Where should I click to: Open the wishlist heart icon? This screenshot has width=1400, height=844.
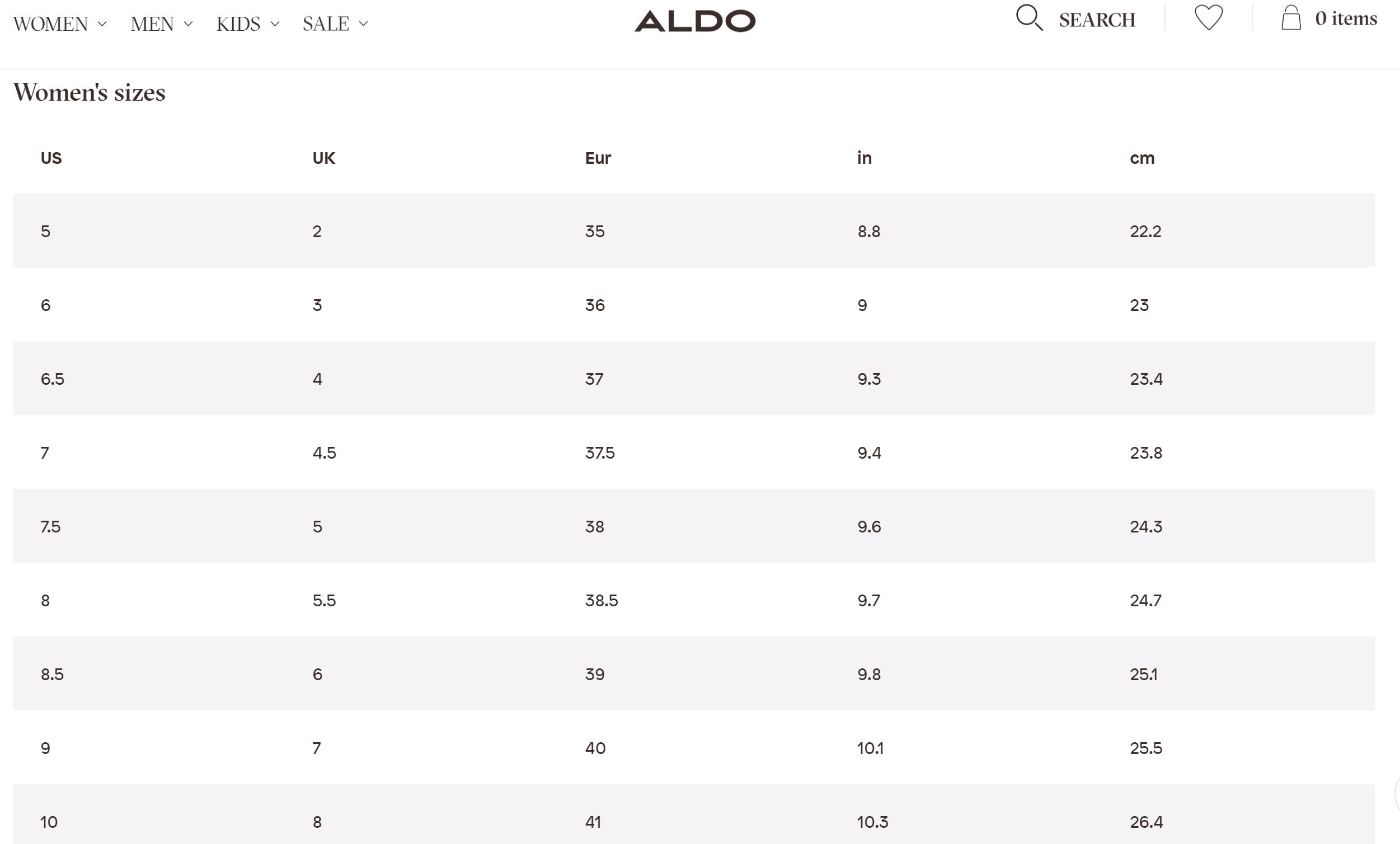(1208, 17)
